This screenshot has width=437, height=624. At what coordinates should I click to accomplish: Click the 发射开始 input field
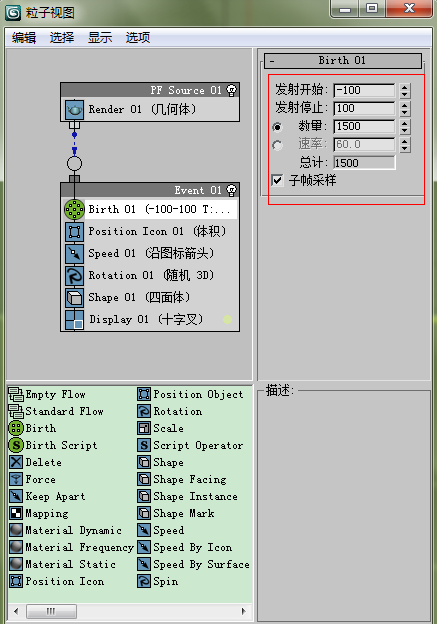tap(364, 90)
